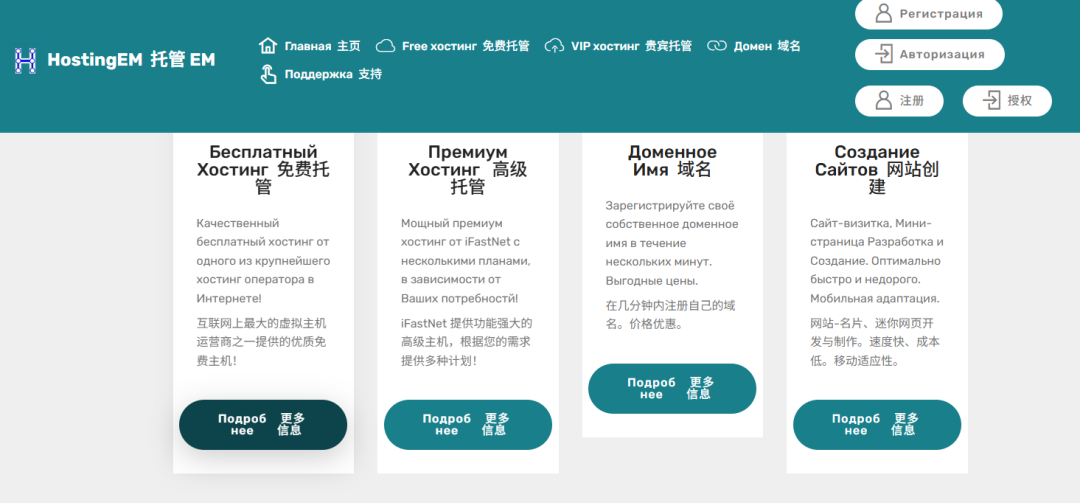1080x503 pixels.
Task: Open the Главная 主页 menu item
Action: 309,46
